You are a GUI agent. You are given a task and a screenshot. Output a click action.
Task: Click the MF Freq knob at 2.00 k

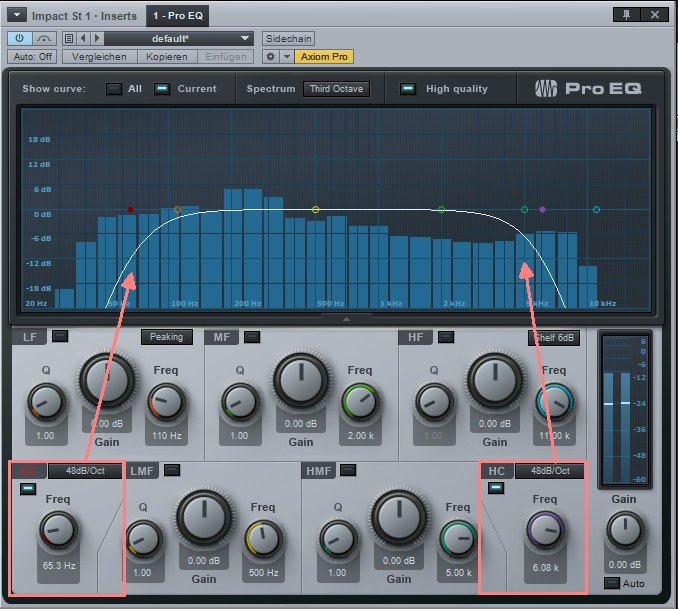pos(360,402)
